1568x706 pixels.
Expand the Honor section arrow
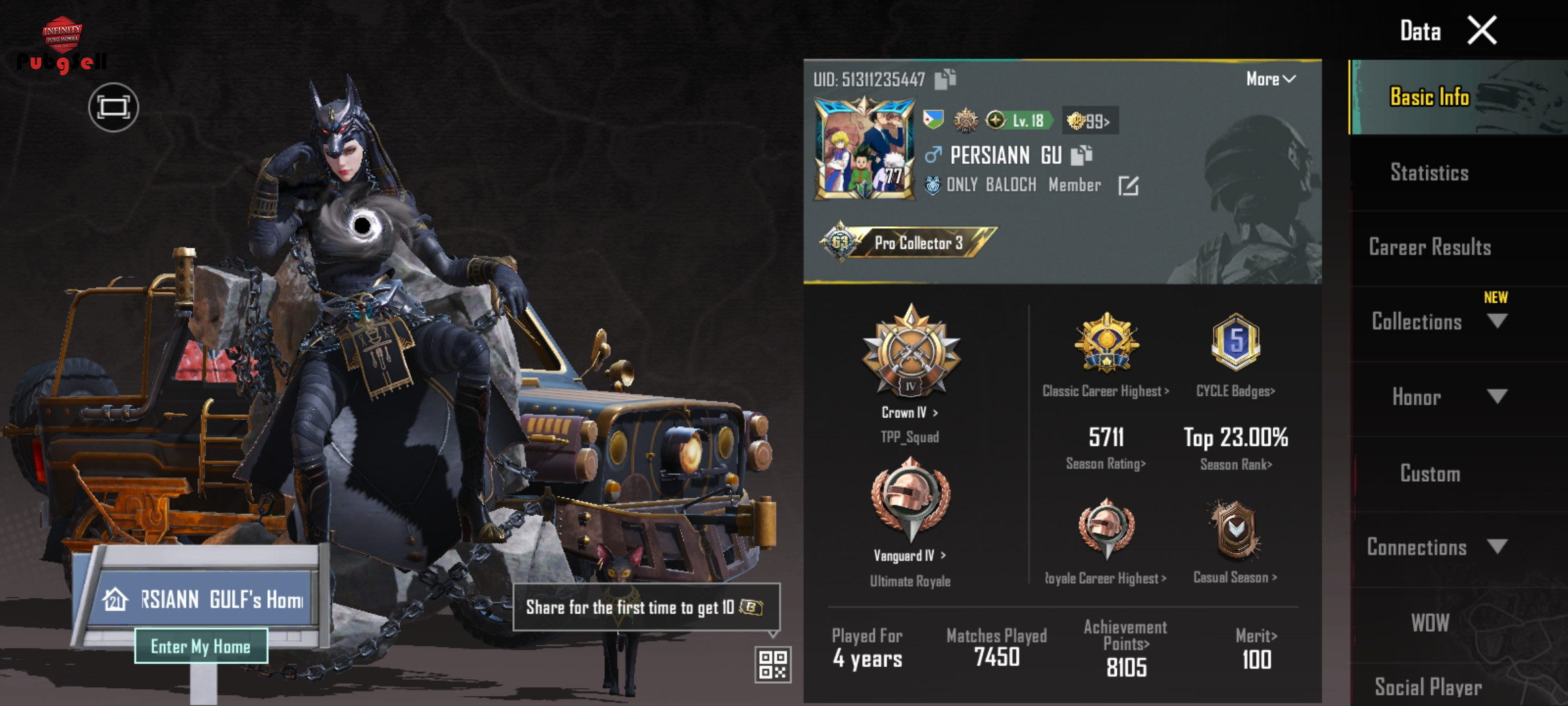(1497, 397)
